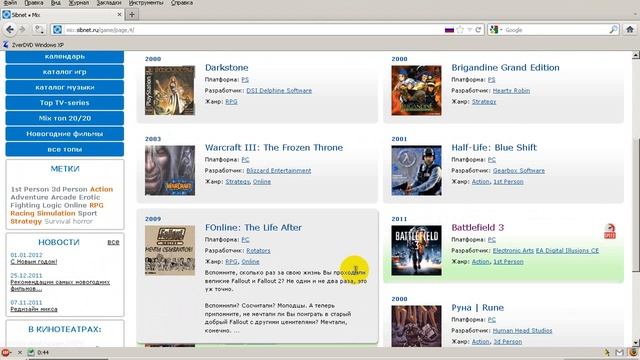Open the календарь sidebar button

64,57
